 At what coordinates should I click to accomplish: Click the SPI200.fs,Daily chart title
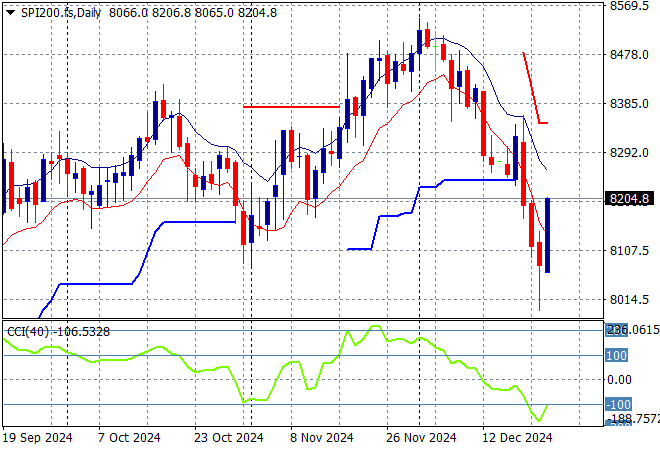pos(61,13)
